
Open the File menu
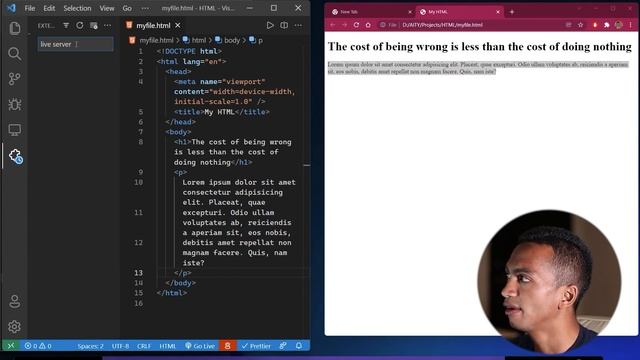(30, 8)
